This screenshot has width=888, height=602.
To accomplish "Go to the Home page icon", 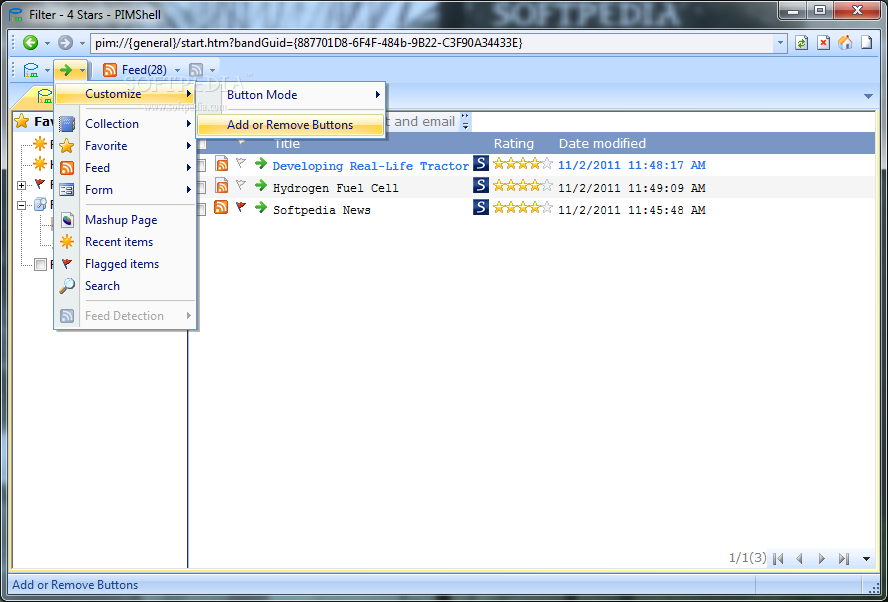I will click(845, 42).
